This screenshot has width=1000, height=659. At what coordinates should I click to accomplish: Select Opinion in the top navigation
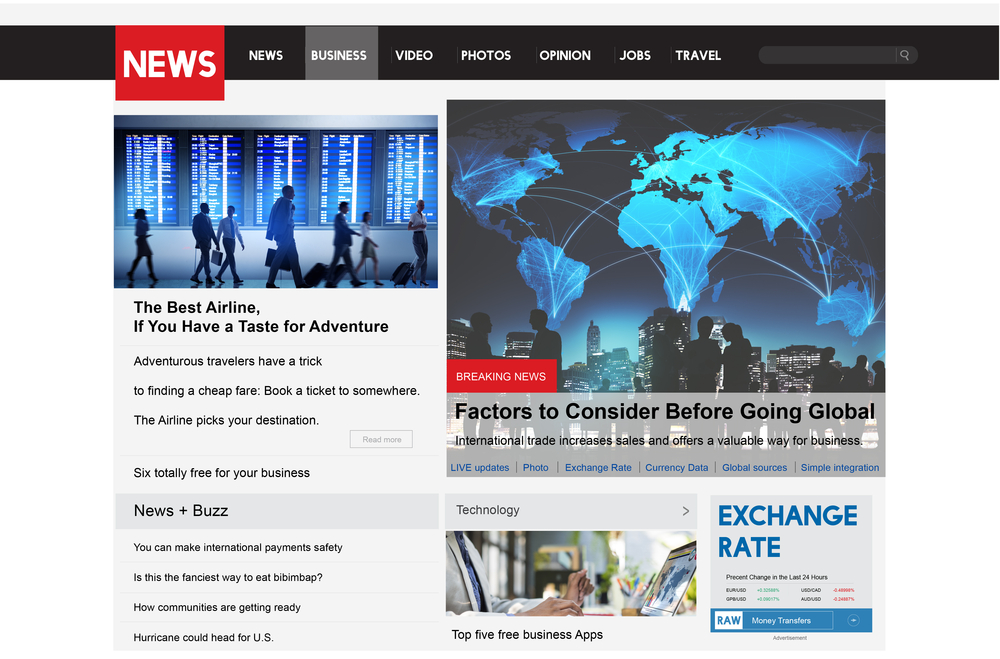(x=565, y=55)
